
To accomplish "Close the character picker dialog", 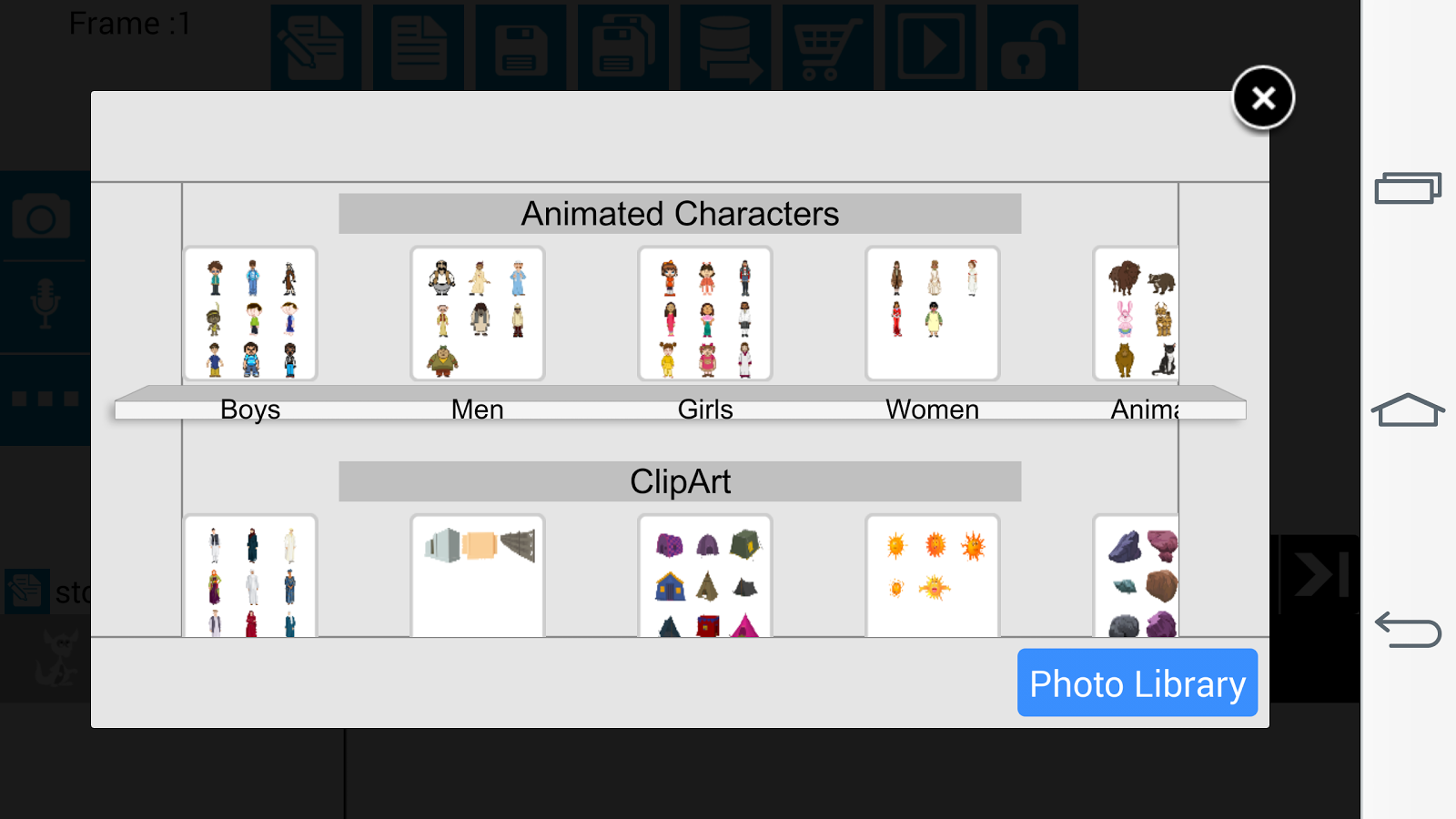I will tap(1263, 97).
